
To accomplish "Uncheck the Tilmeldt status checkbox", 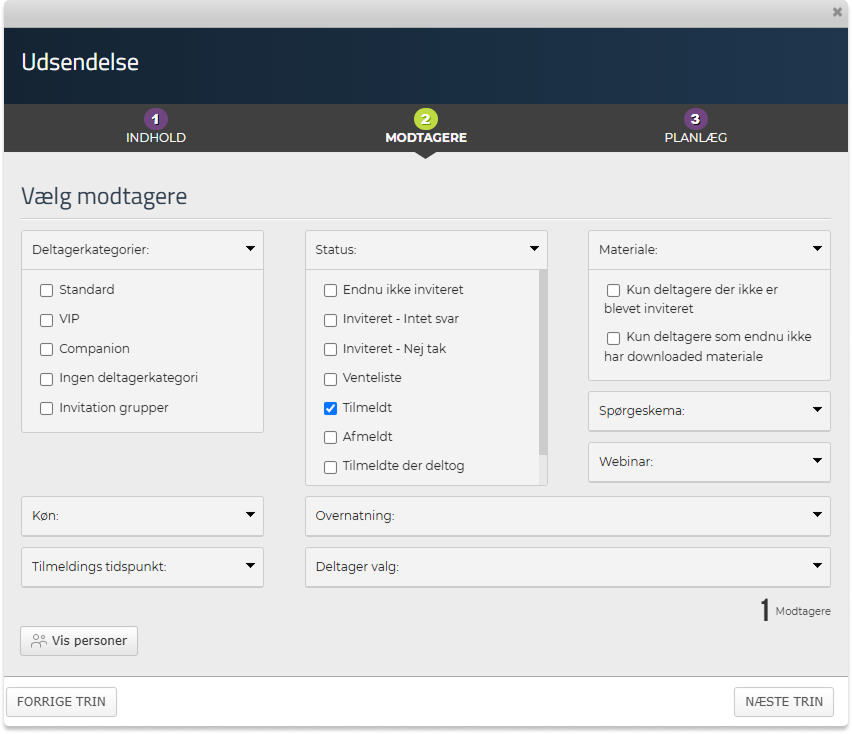I will (x=331, y=408).
